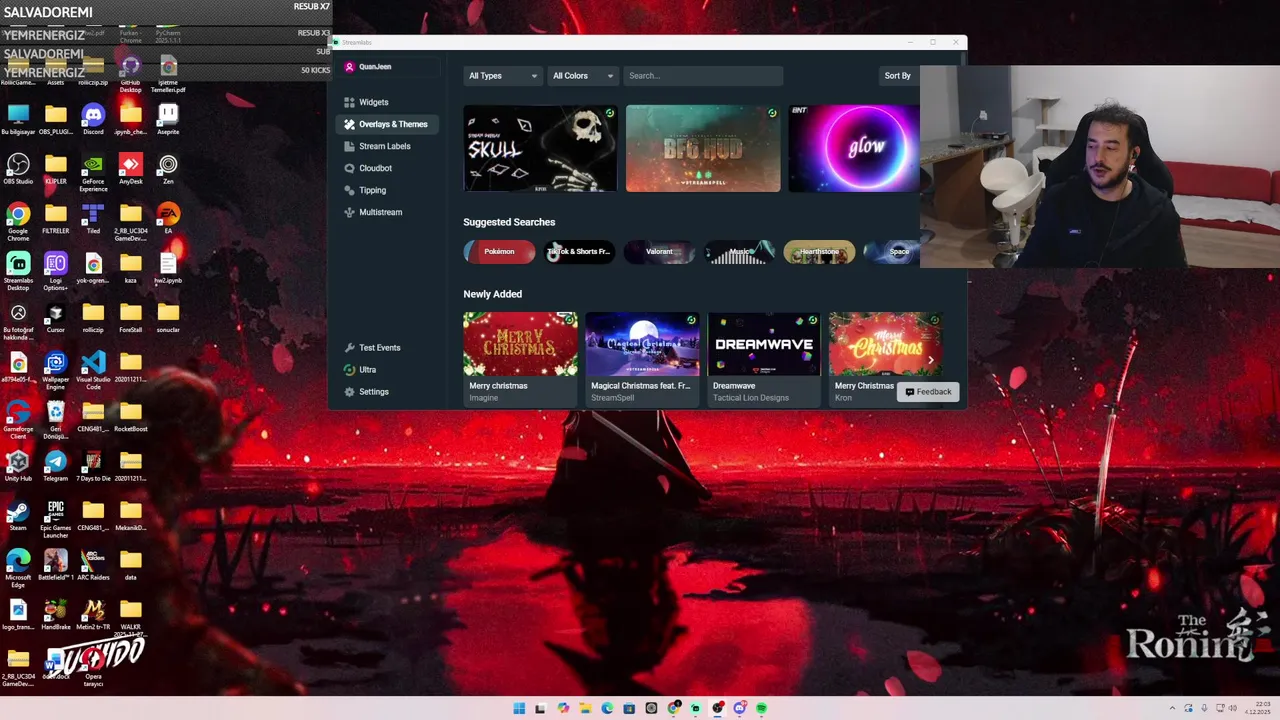Image resolution: width=1280 pixels, height=720 pixels.
Task: Open the FILTRELER folder on desktop
Action: point(56,219)
